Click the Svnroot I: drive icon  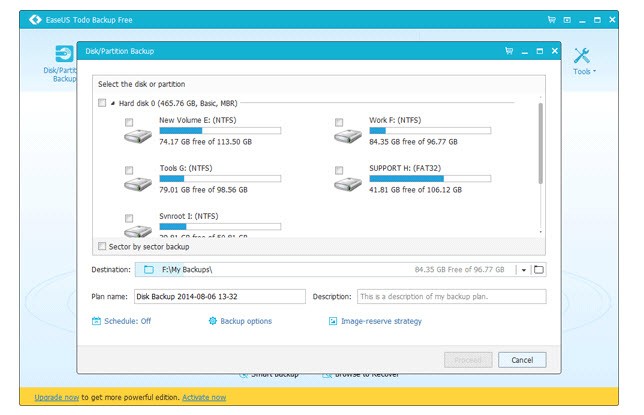point(138,231)
